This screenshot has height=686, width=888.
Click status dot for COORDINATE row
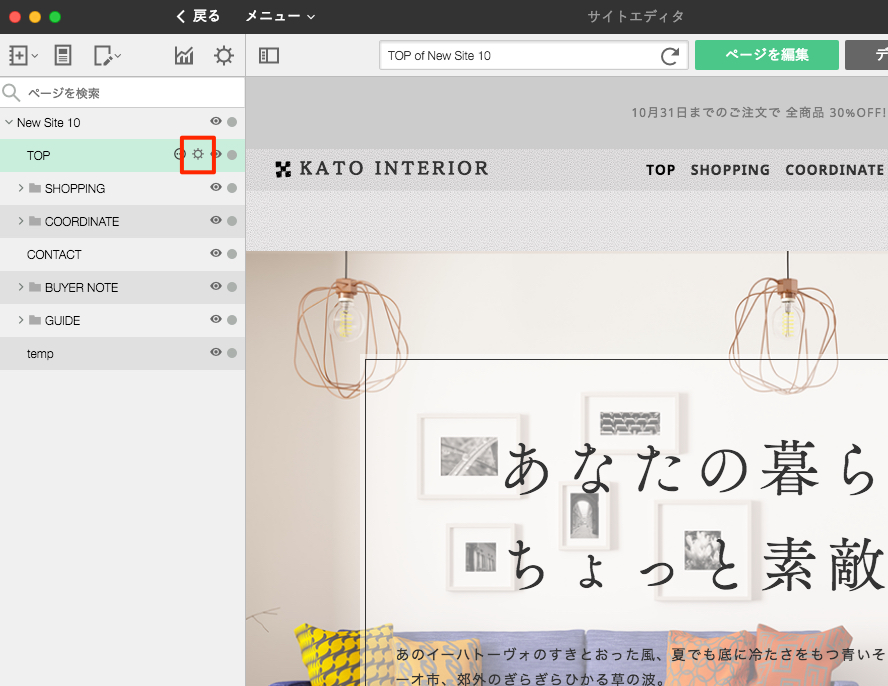click(x=232, y=221)
